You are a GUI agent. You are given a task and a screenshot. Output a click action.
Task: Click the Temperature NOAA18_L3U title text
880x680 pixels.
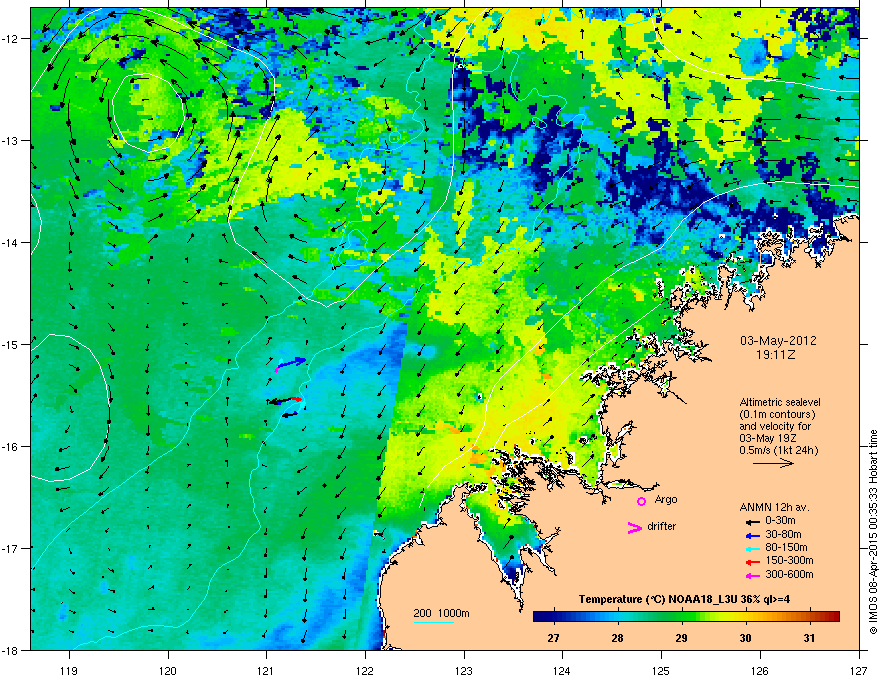684,599
